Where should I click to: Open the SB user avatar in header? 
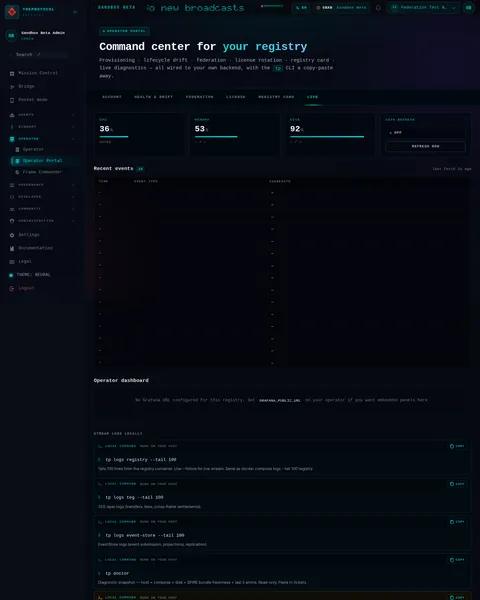[x=469, y=8]
